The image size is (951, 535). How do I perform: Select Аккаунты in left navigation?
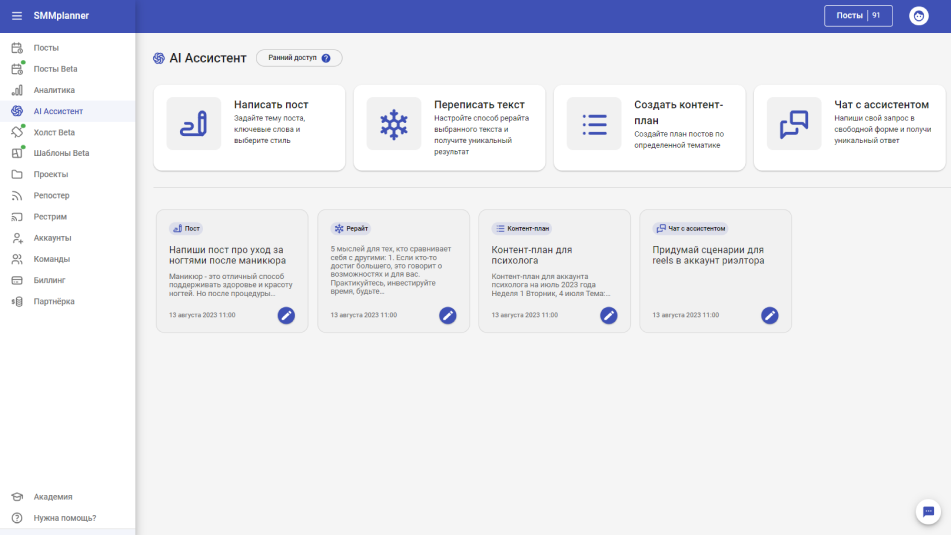coord(52,238)
